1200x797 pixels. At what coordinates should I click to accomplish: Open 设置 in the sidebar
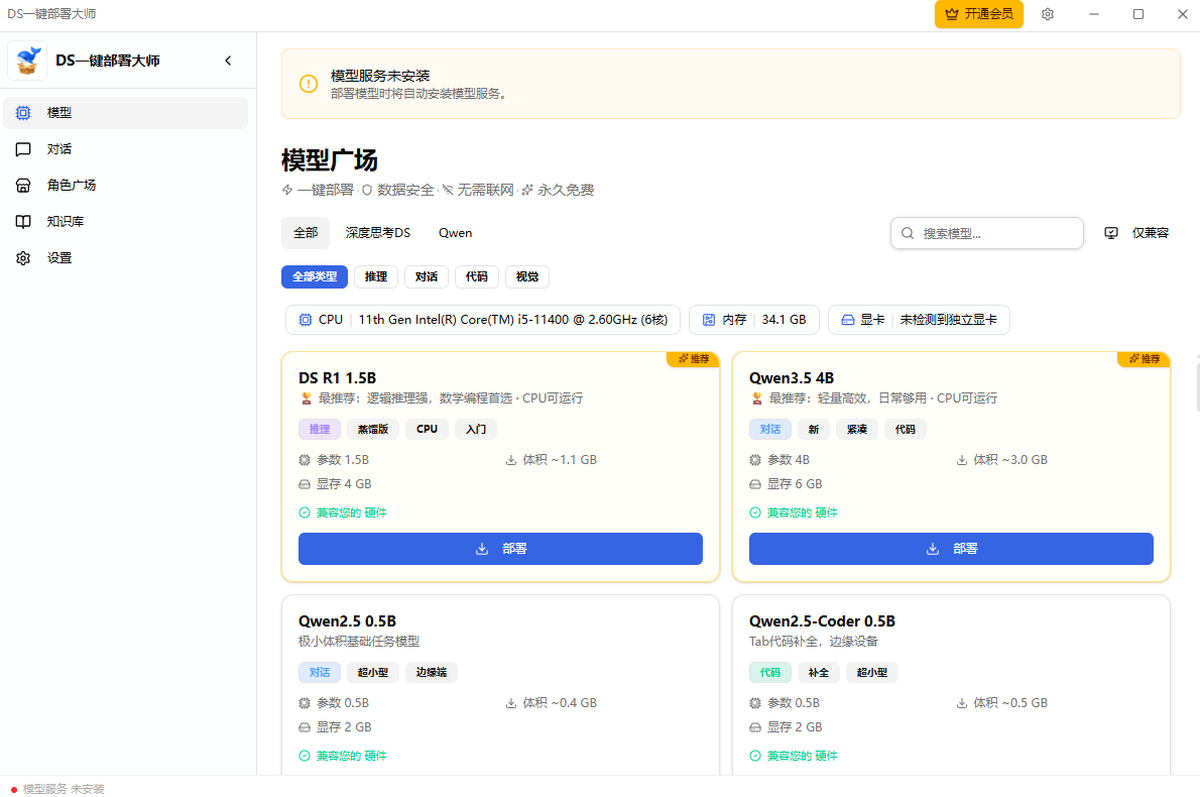click(125, 258)
